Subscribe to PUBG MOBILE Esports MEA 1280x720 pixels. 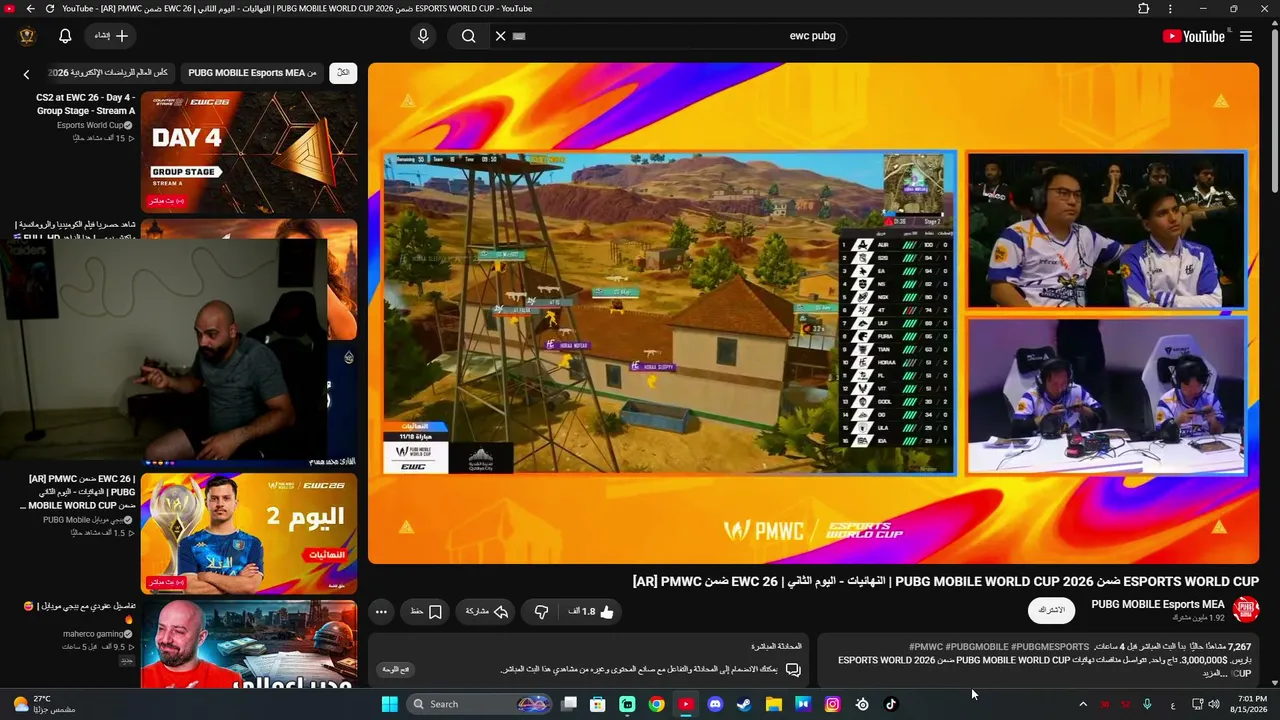tap(1052, 610)
